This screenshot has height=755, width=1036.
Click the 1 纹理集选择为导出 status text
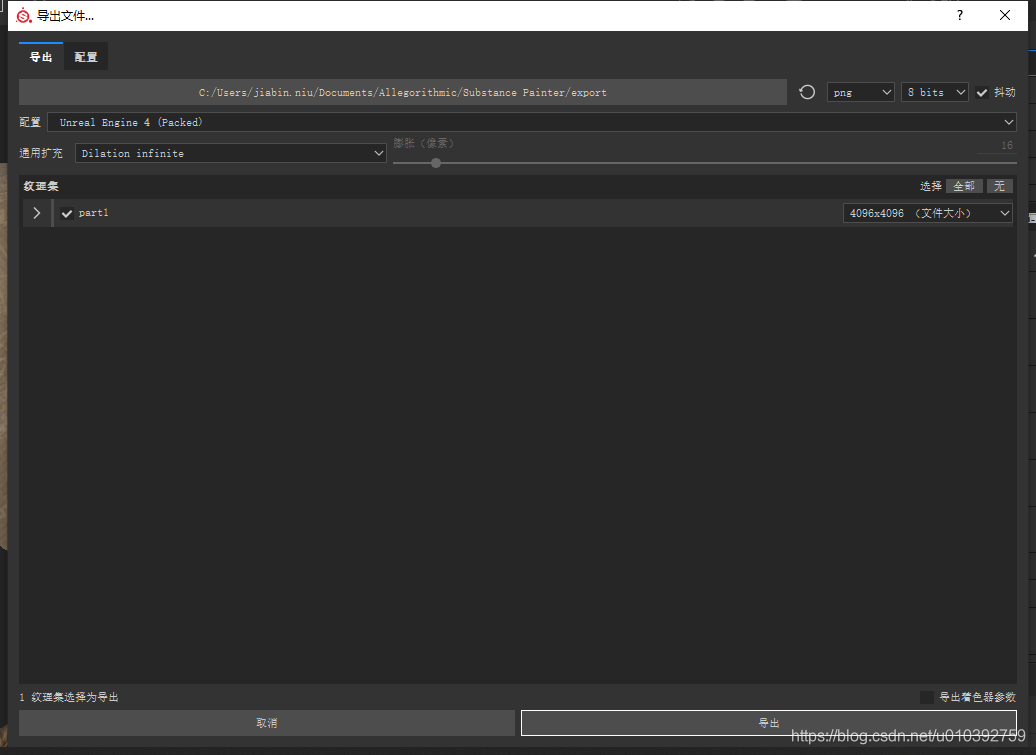point(69,697)
